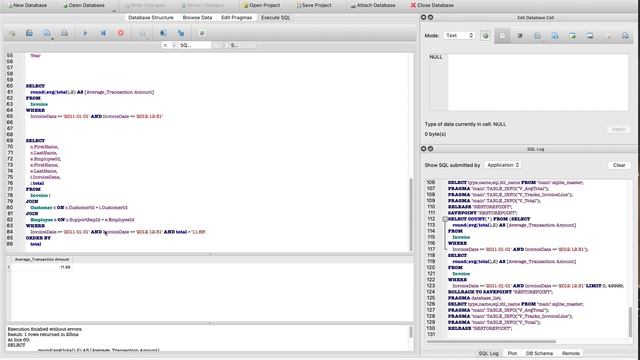This screenshot has width=640, height=360.
Task: Open 'Application' SQL log source dropdown
Action: [x=503, y=165]
